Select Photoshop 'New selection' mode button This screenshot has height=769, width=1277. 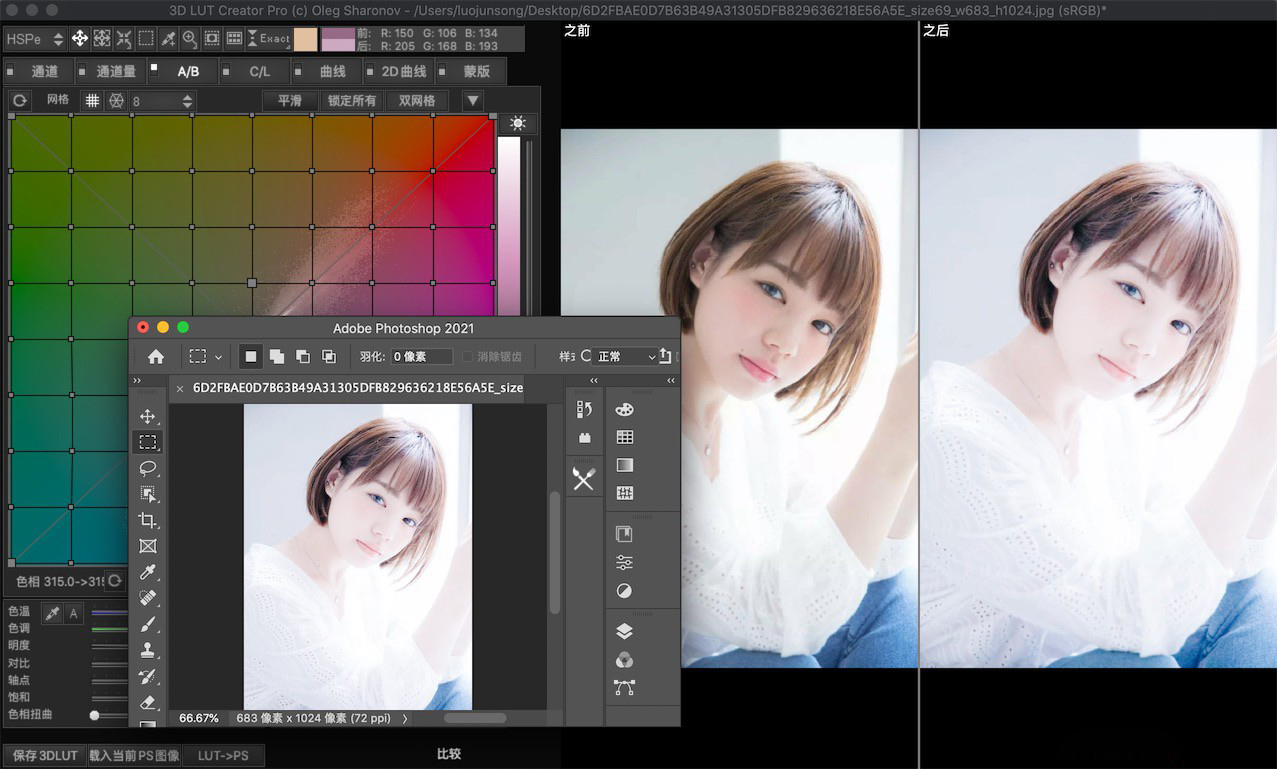[x=250, y=356]
